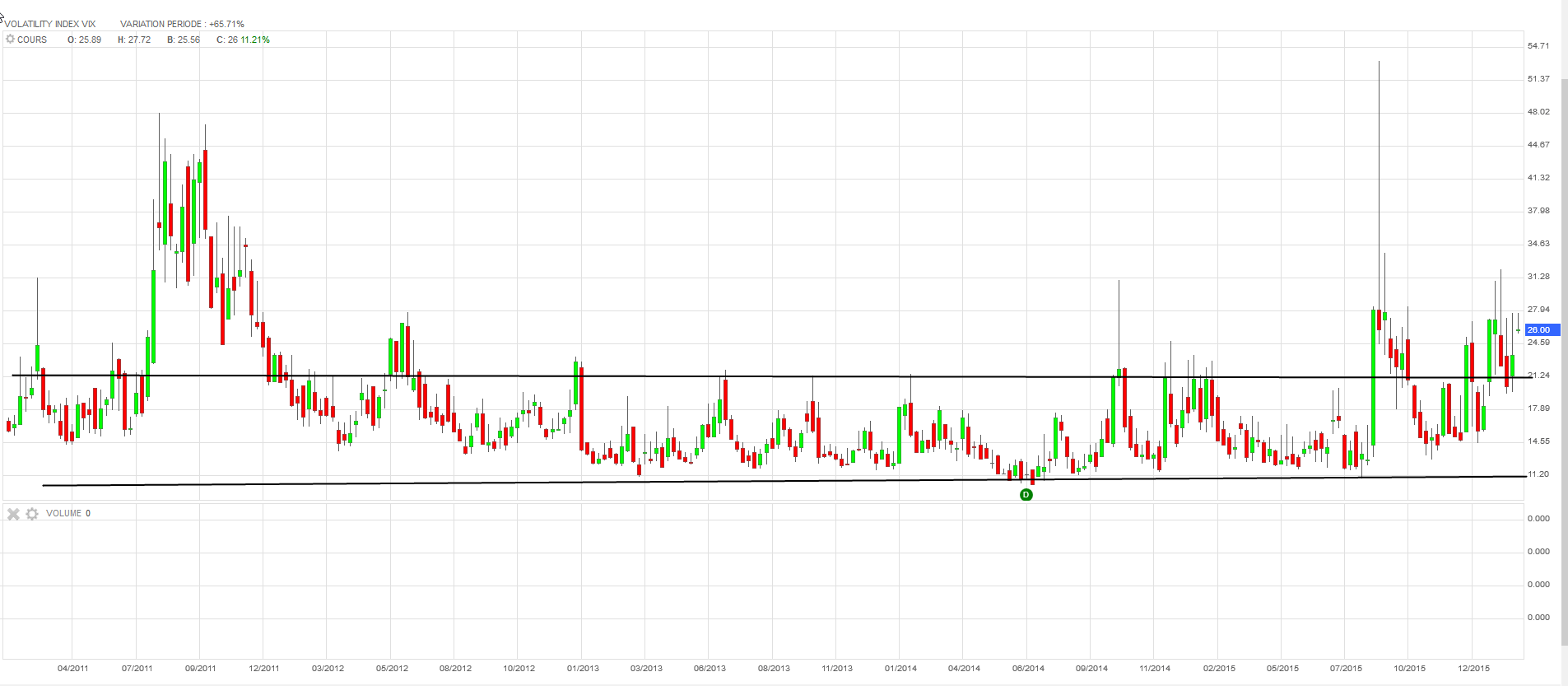Click the 09/2011 date label
Image resolution: width=1568 pixels, height=686 pixels.
point(201,668)
